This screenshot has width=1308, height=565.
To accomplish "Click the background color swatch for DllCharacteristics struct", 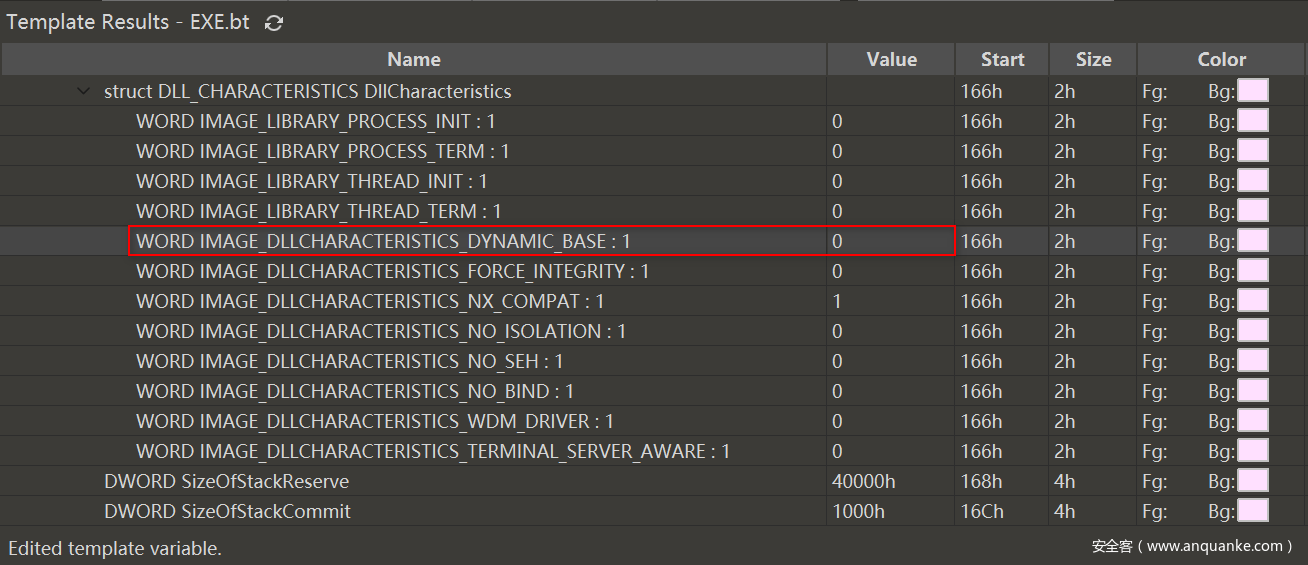I will coord(1252,91).
